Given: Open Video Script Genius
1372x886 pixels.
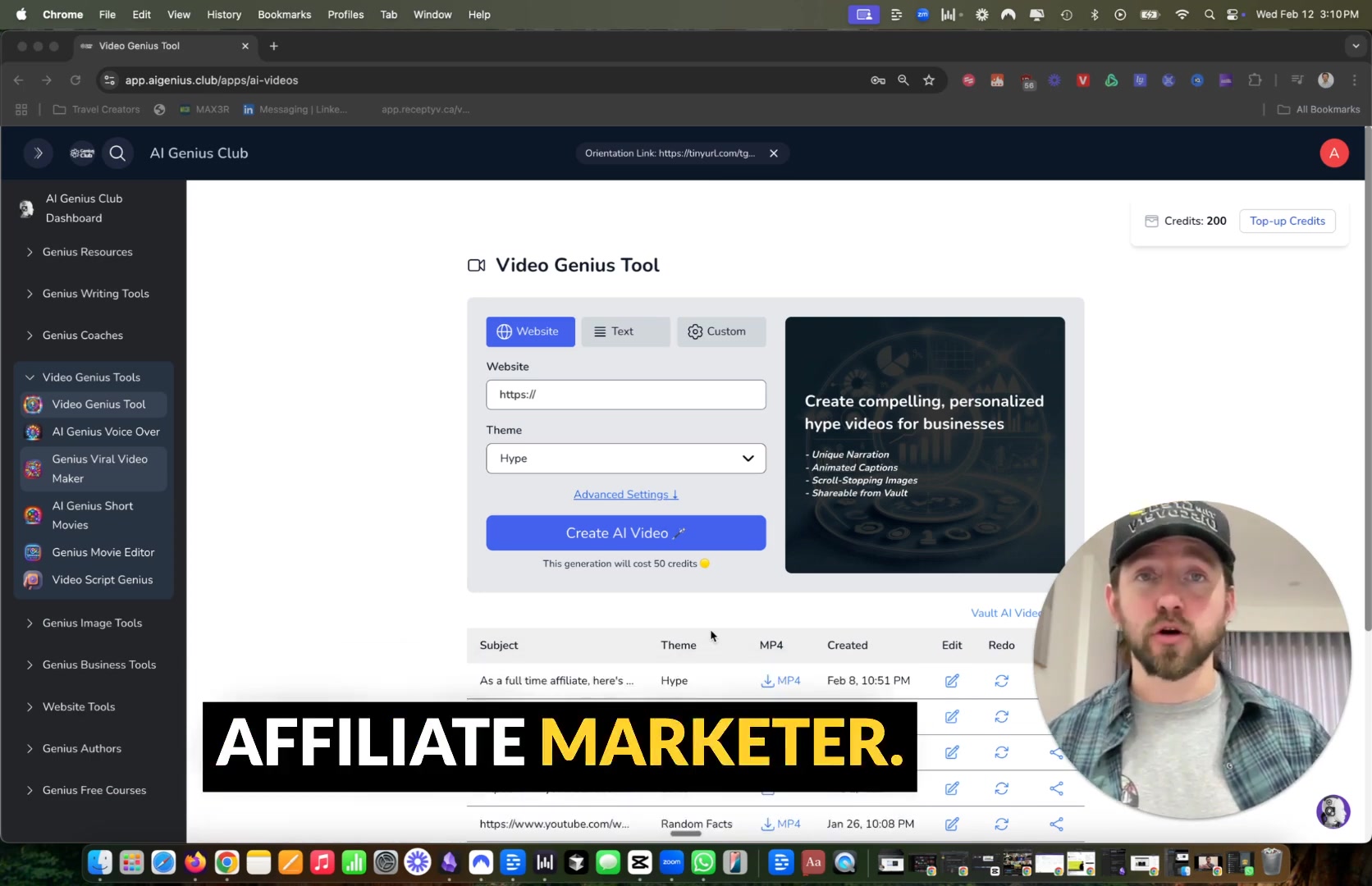Looking at the screenshot, I should pyautogui.click(x=94, y=580).
